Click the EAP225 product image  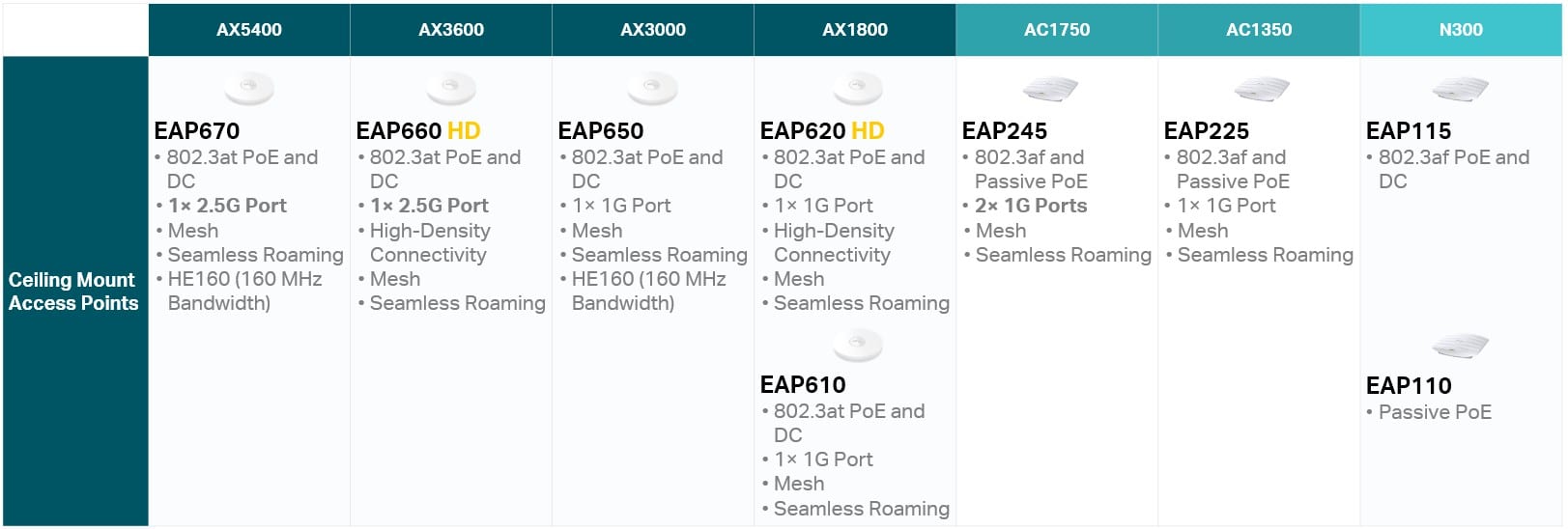pos(1261,90)
